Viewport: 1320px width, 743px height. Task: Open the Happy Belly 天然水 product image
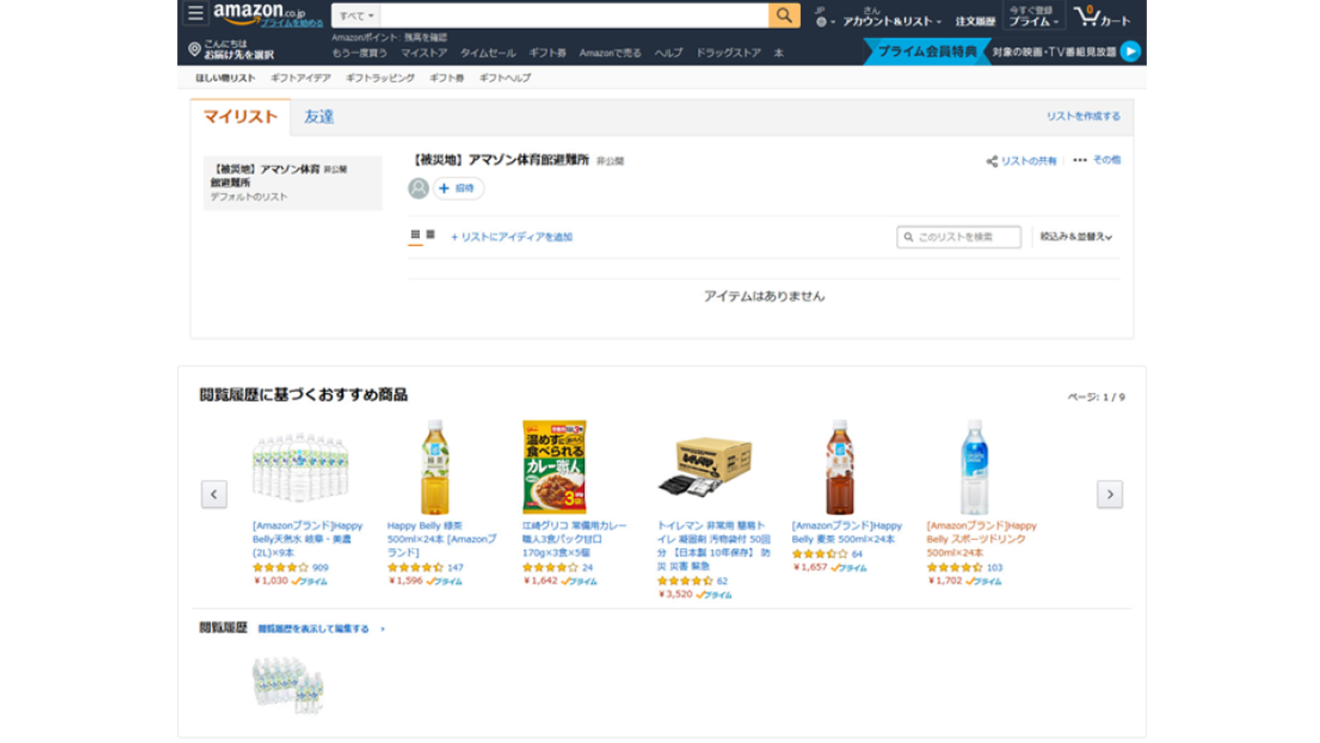(x=300, y=466)
